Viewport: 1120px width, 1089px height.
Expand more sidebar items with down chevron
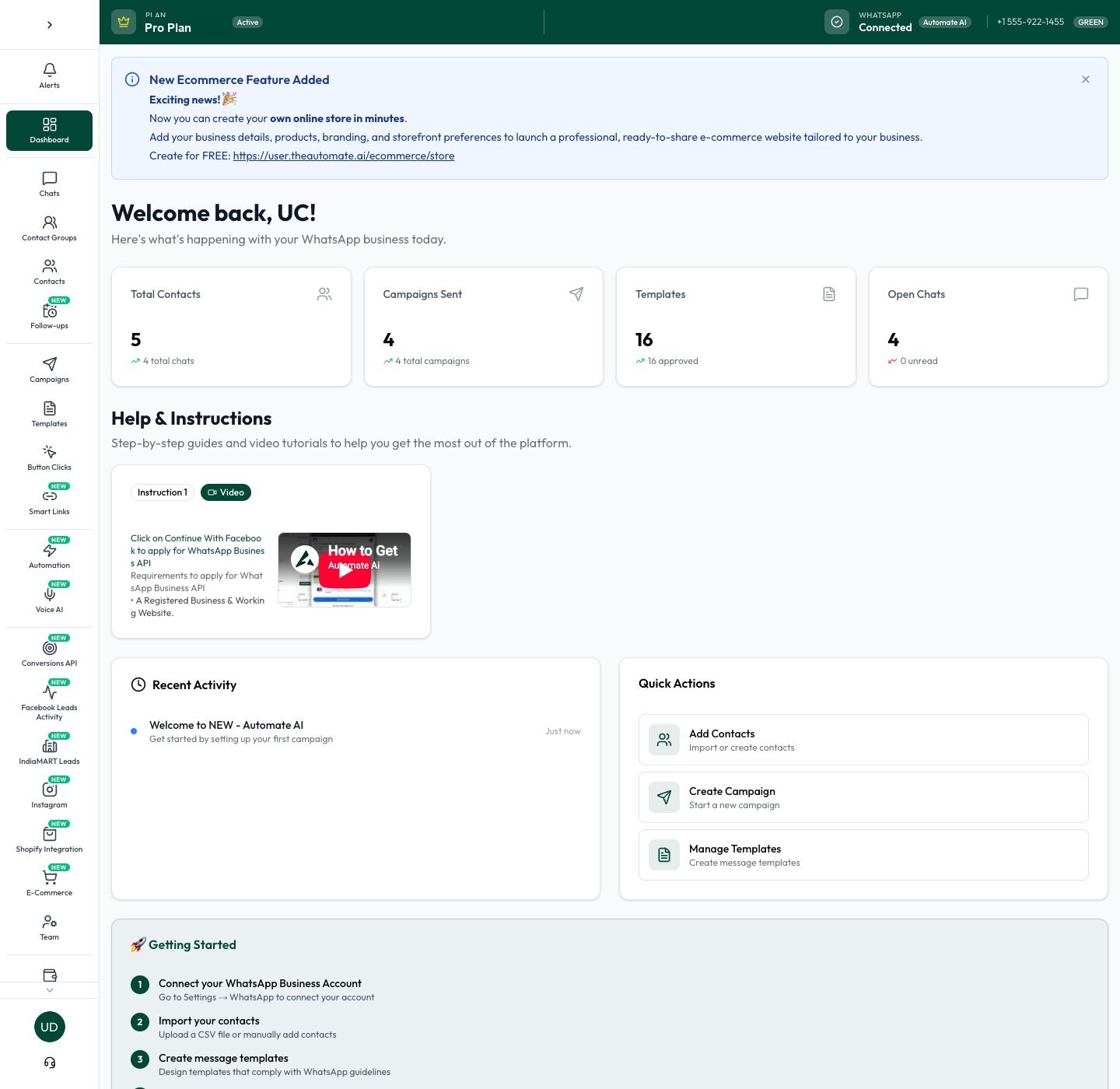(x=50, y=990)
